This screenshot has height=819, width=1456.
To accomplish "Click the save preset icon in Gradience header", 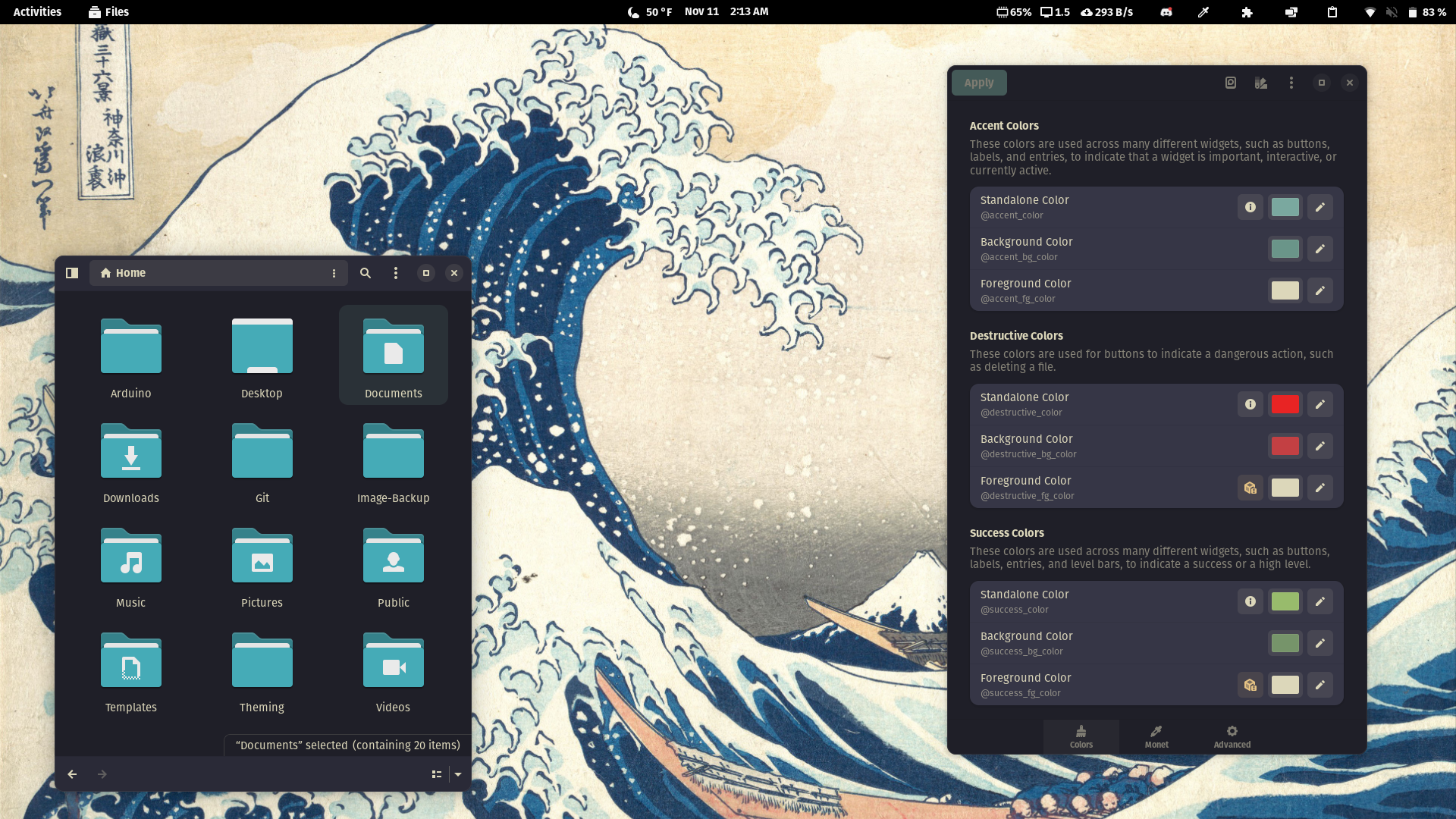I will coord(1230,83).
